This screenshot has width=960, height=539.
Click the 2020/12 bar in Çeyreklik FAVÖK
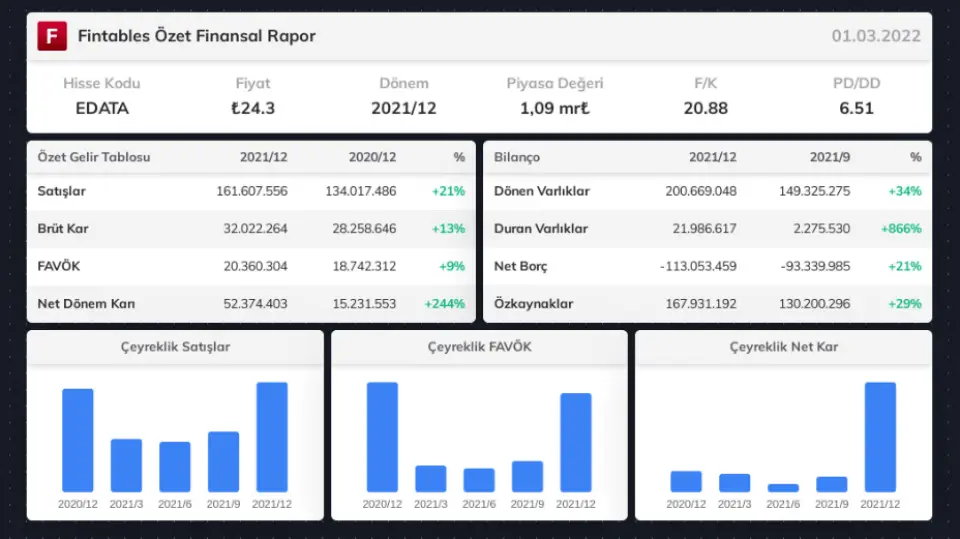[x=382, y=437]
